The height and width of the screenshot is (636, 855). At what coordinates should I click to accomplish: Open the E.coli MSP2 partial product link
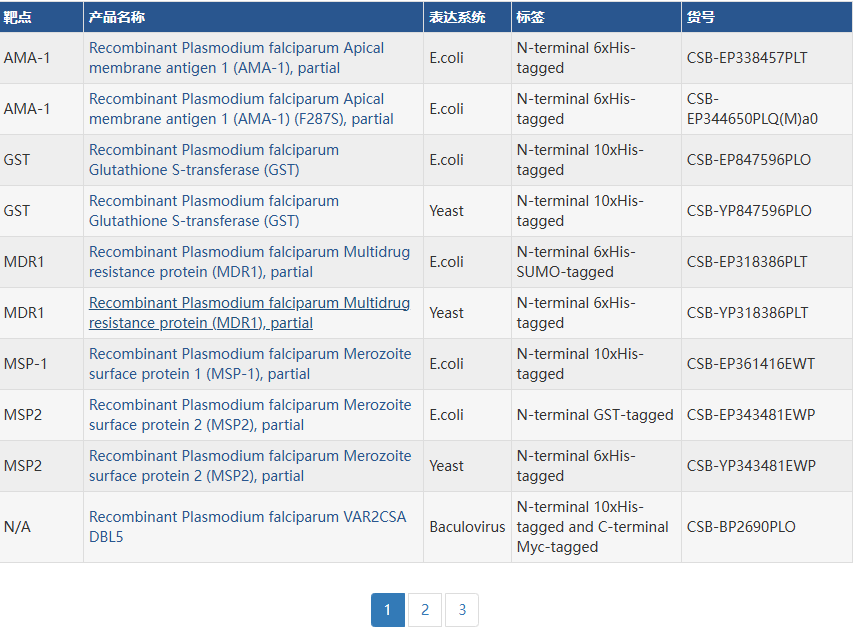click(250, 415)
